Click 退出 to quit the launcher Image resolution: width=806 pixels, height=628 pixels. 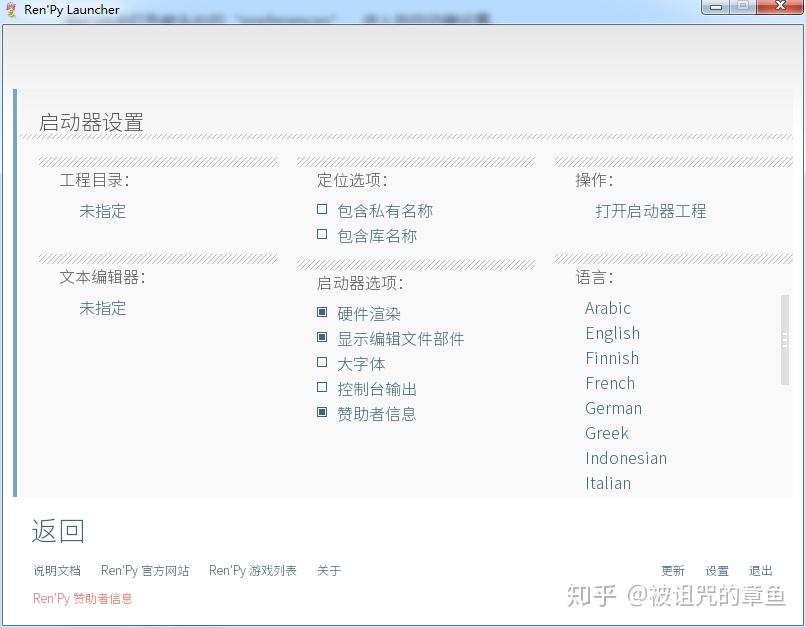(760, 570)
